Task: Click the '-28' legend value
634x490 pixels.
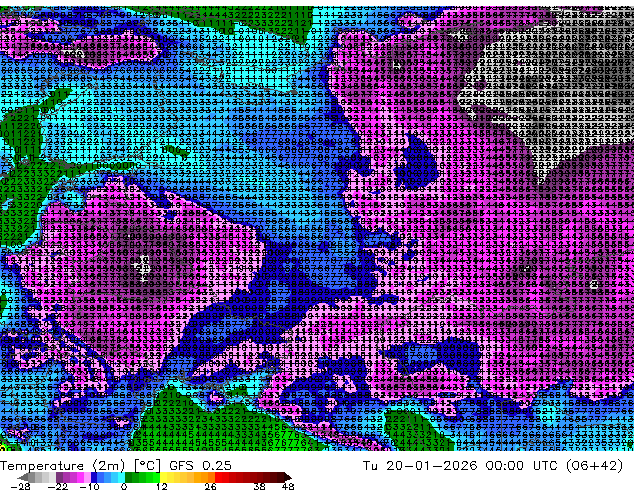Action: pos(21,486)
